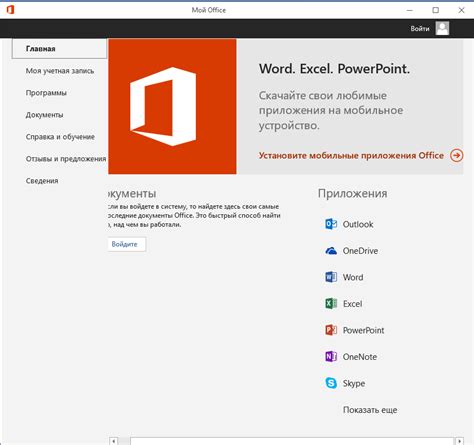Click the Приложения section heading
Image resolution: width=474 pixels, height=445 pixels.
(352, 193)
